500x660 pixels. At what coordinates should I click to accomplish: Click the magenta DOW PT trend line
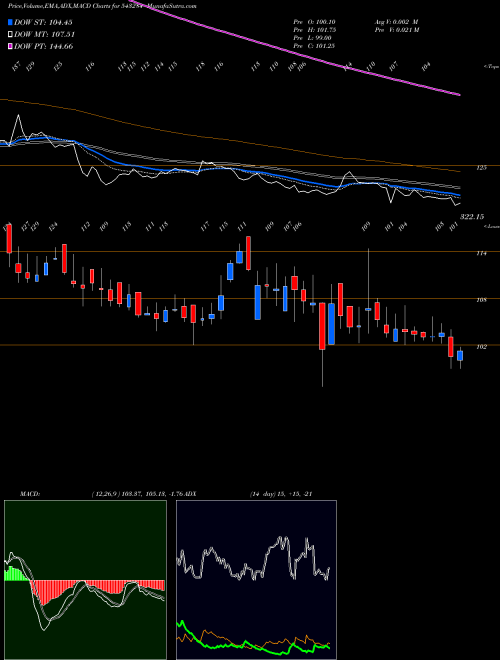295,52
